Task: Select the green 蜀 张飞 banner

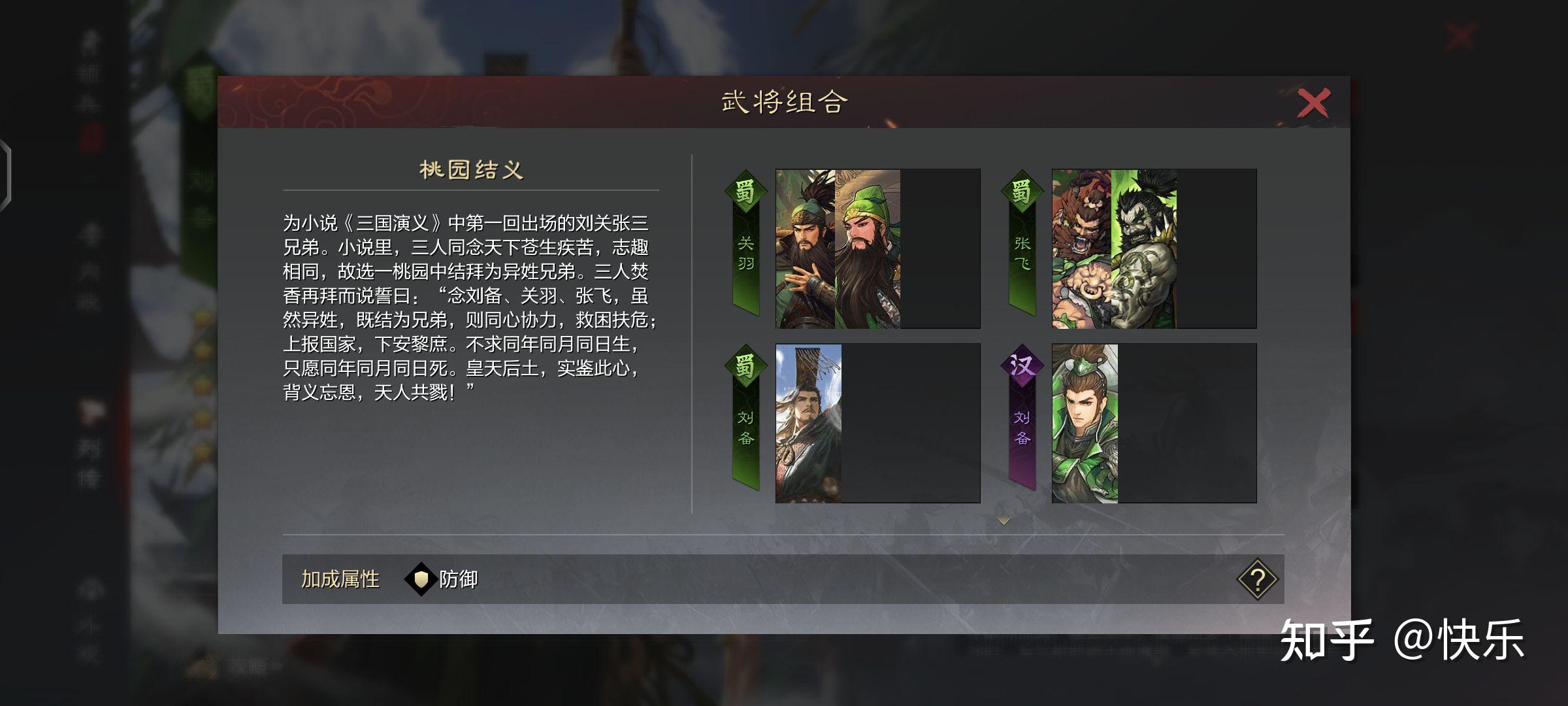Action: click(x=1022, y=243)
